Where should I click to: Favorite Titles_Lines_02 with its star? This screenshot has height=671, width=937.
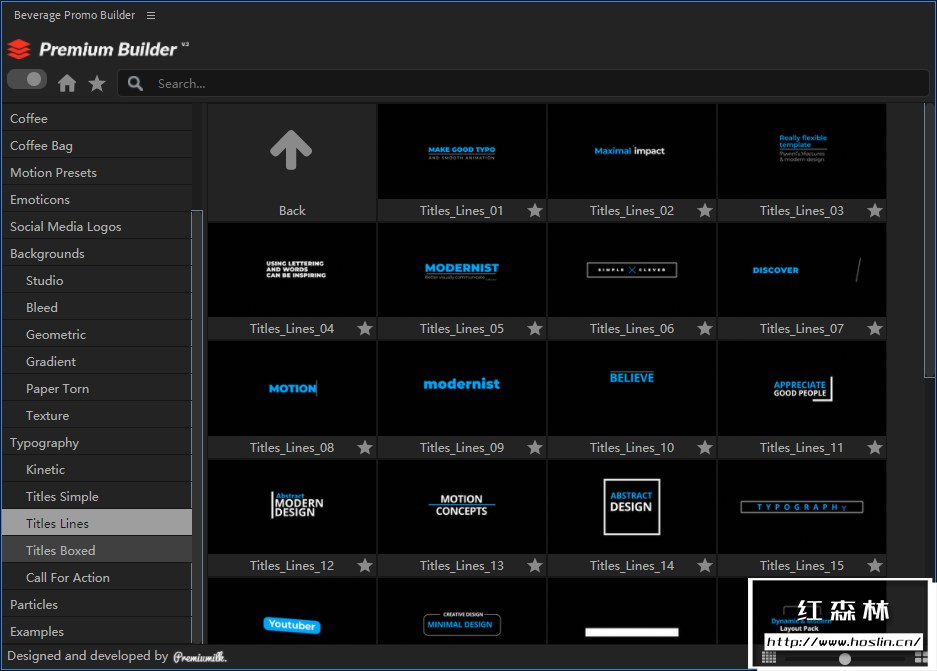(705, 210)
